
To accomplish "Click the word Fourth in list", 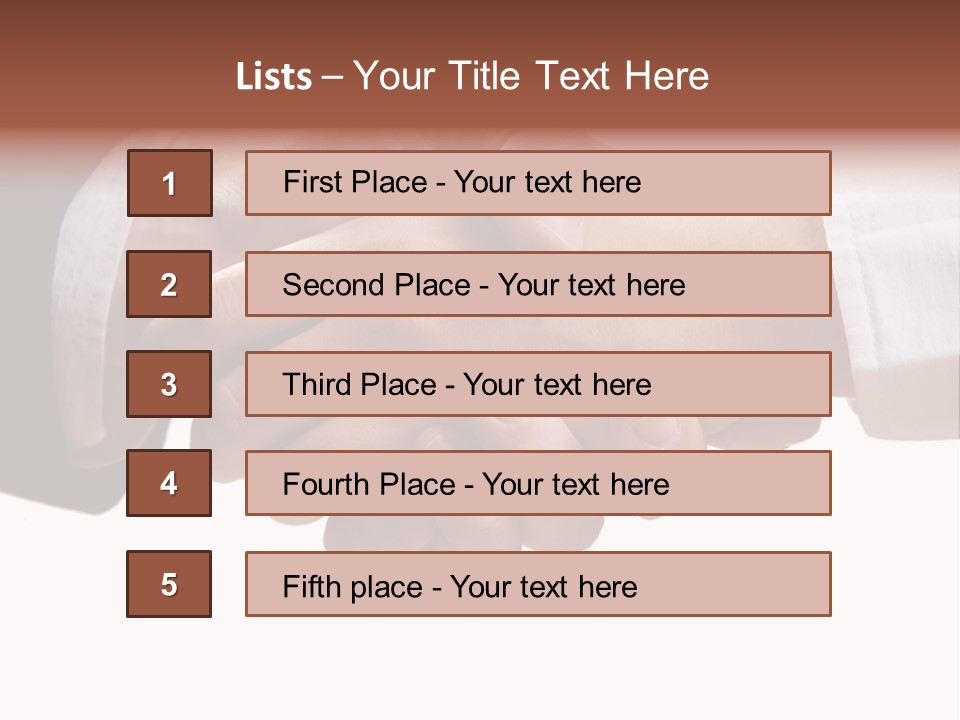I will [x=324, y=484].
